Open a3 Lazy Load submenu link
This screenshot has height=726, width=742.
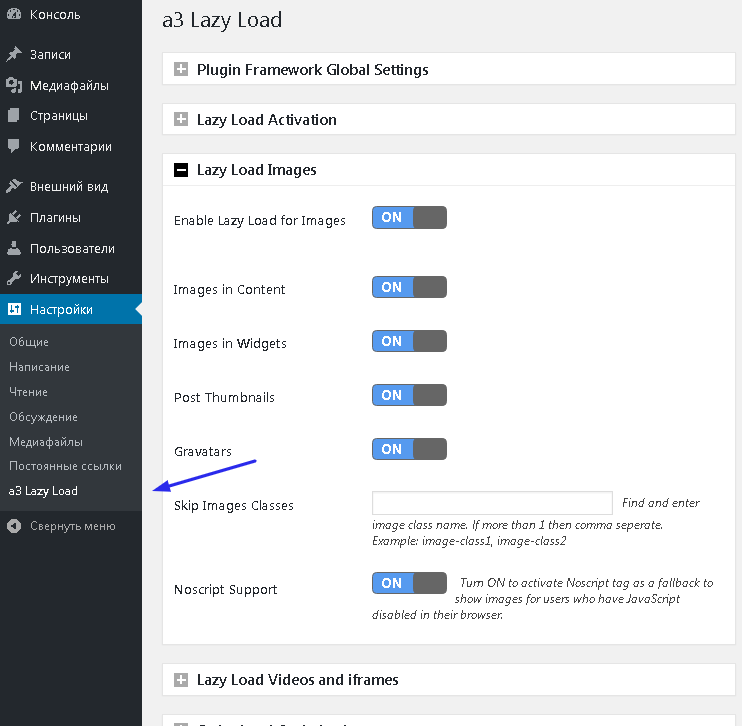(x=43, y=491)
